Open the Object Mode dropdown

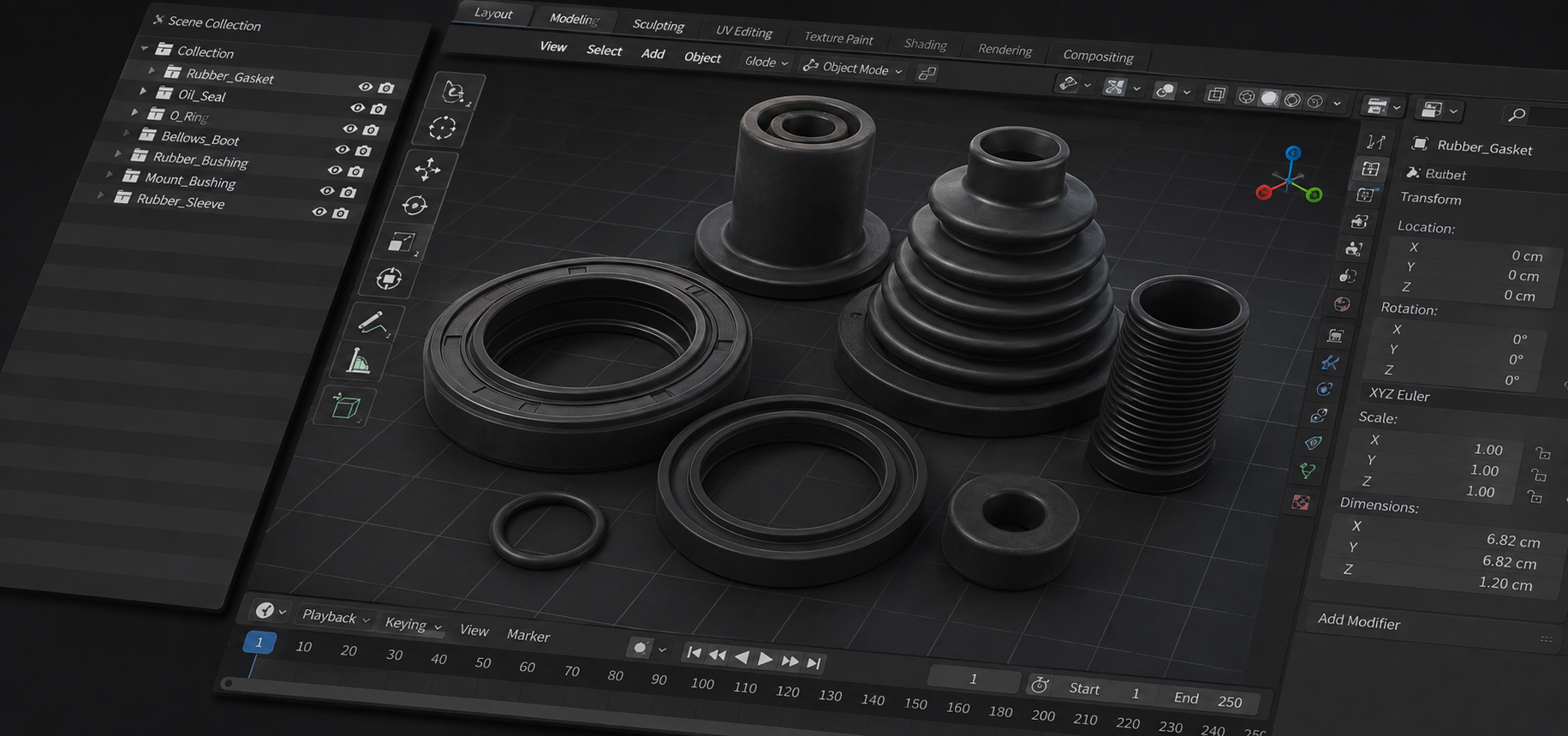pos(853,69)
